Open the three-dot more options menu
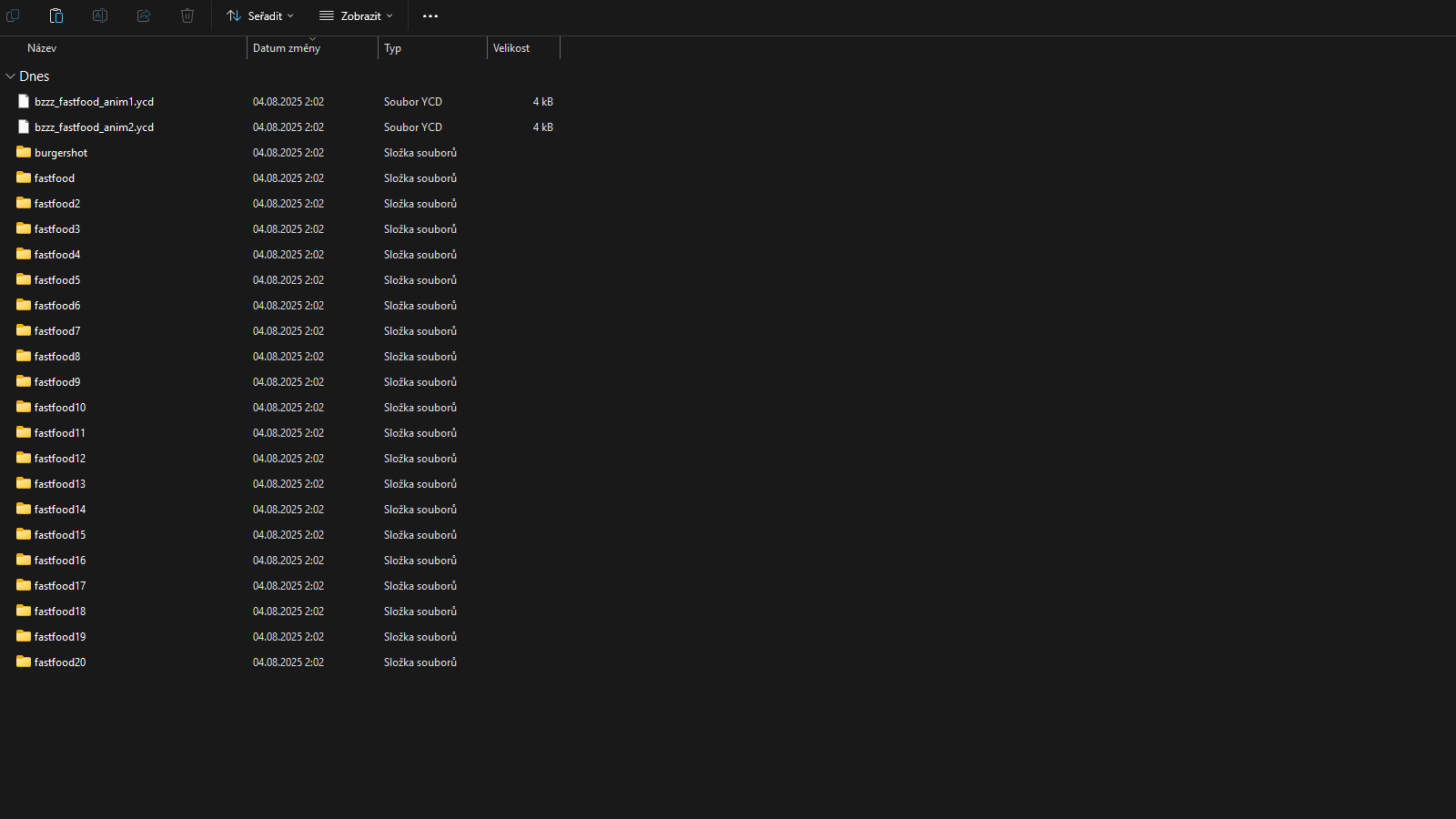This screenshot has height=819, width=1456. click(x=430, y=15)
